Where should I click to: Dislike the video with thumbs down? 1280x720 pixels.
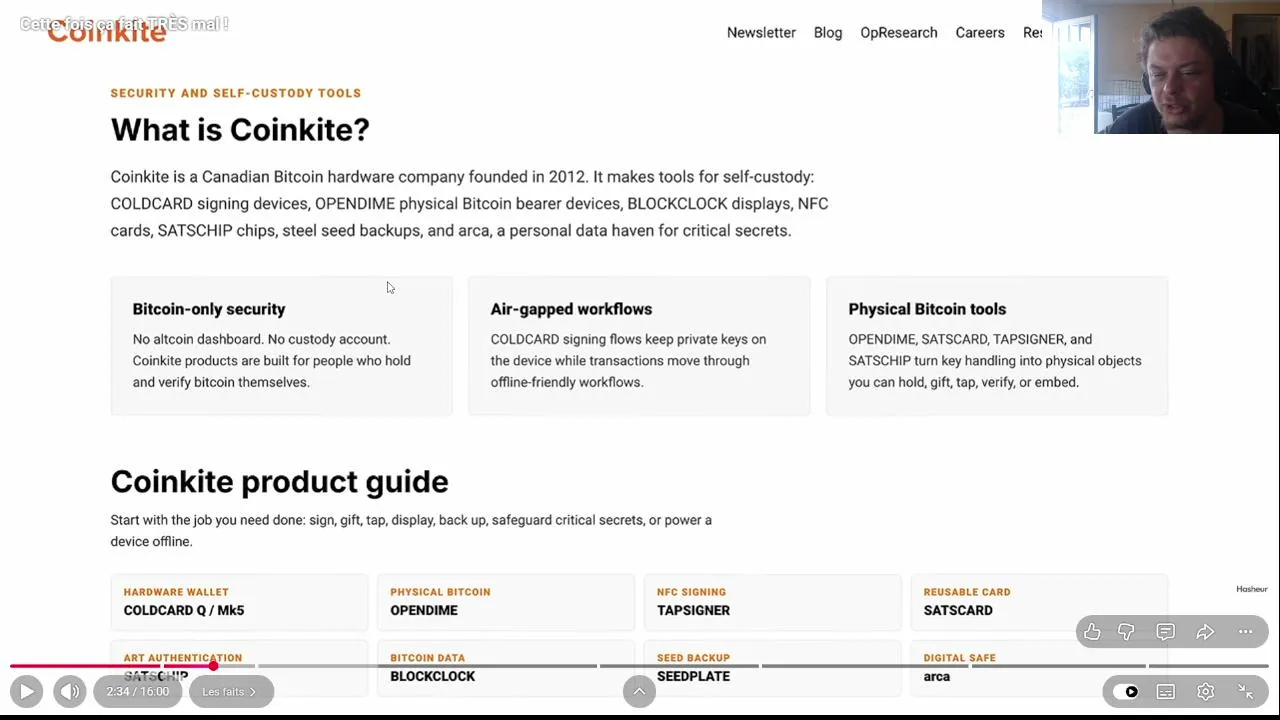coord(1126,632)
